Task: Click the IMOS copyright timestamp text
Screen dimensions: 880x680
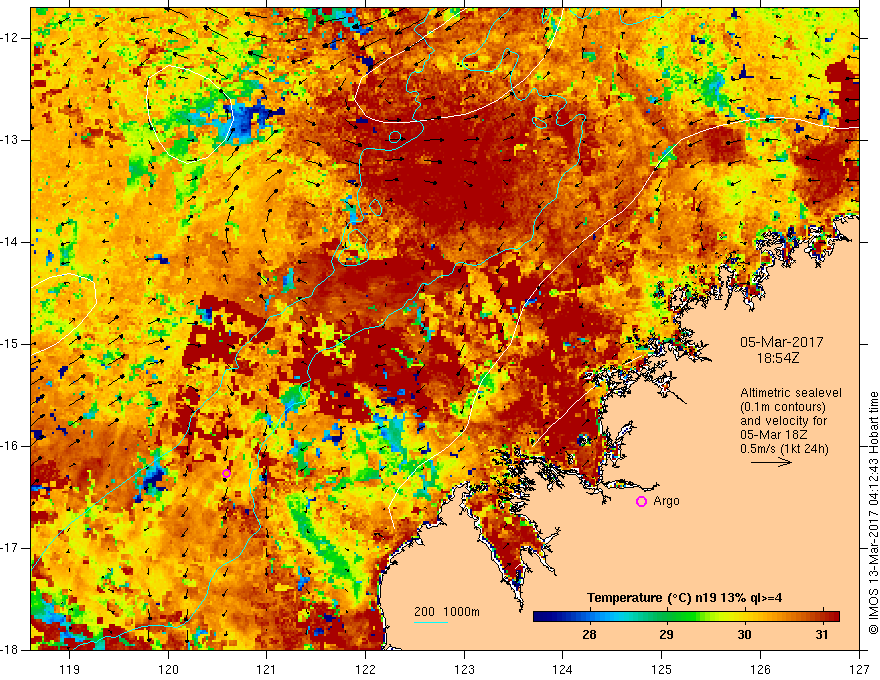Action: click(873, 513)
